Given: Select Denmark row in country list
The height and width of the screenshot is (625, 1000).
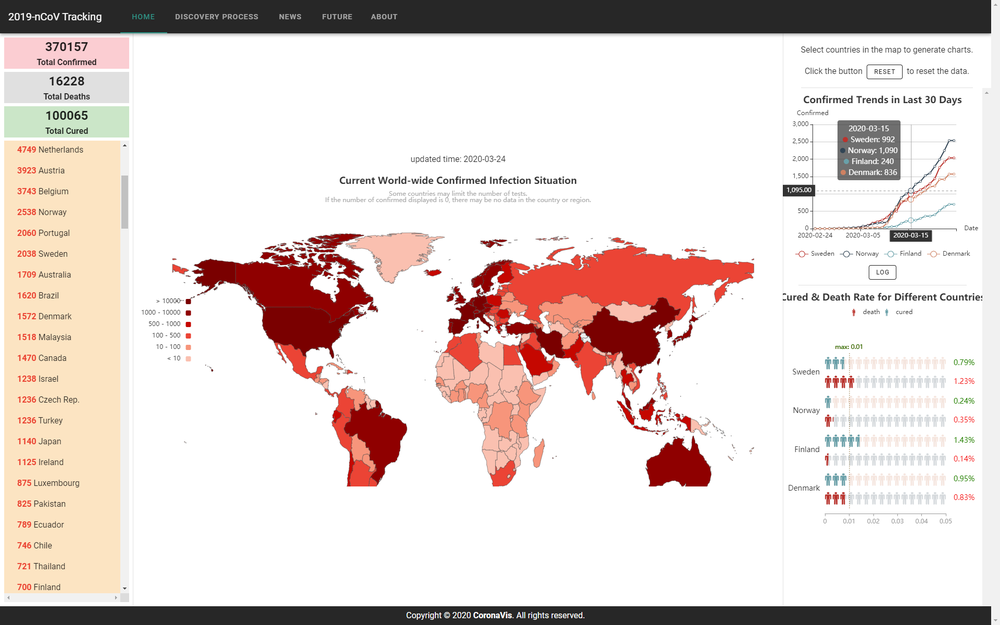Looking at the screenshot, I should click(62, 316).
